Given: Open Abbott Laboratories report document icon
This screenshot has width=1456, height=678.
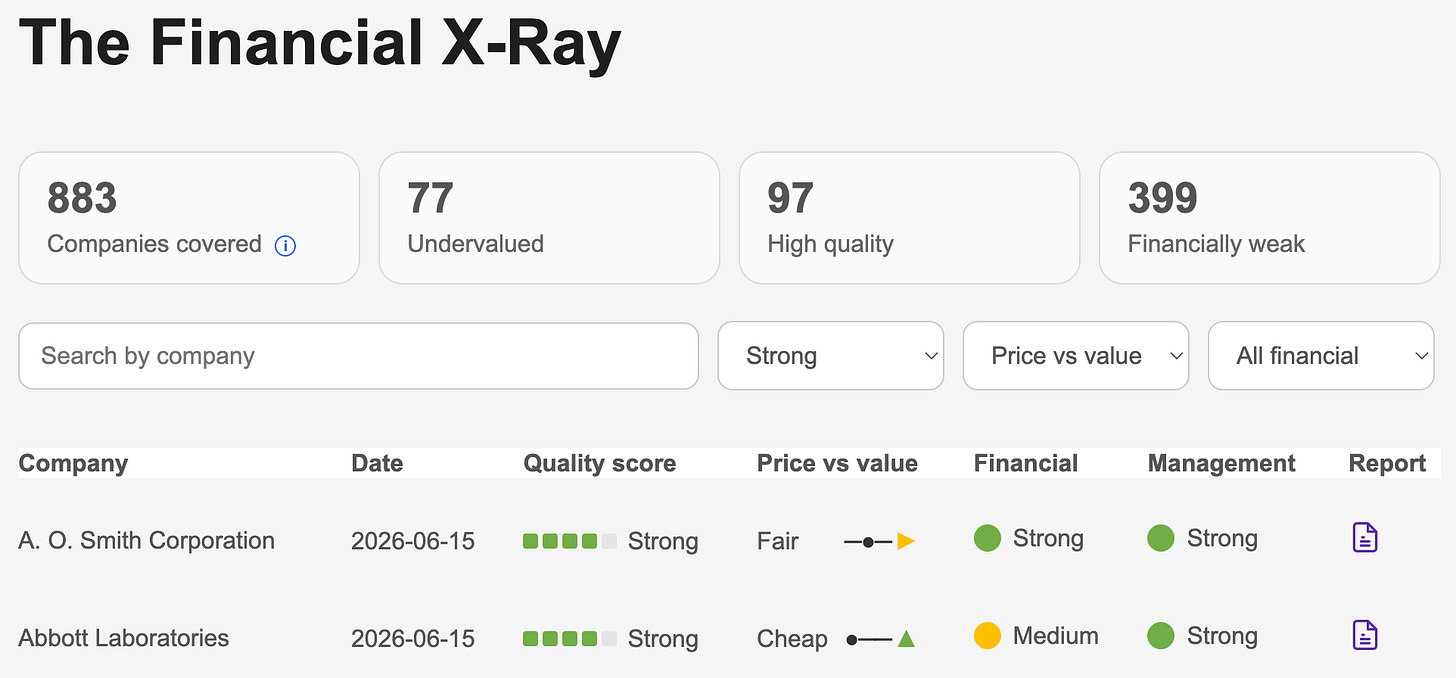Looking at the screenshot, I should [1365, 635].
